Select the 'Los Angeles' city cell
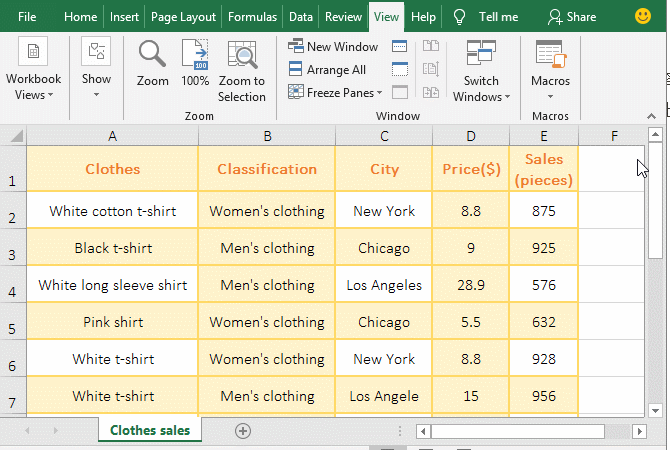The image size is (670, 450). coord(384,285)
